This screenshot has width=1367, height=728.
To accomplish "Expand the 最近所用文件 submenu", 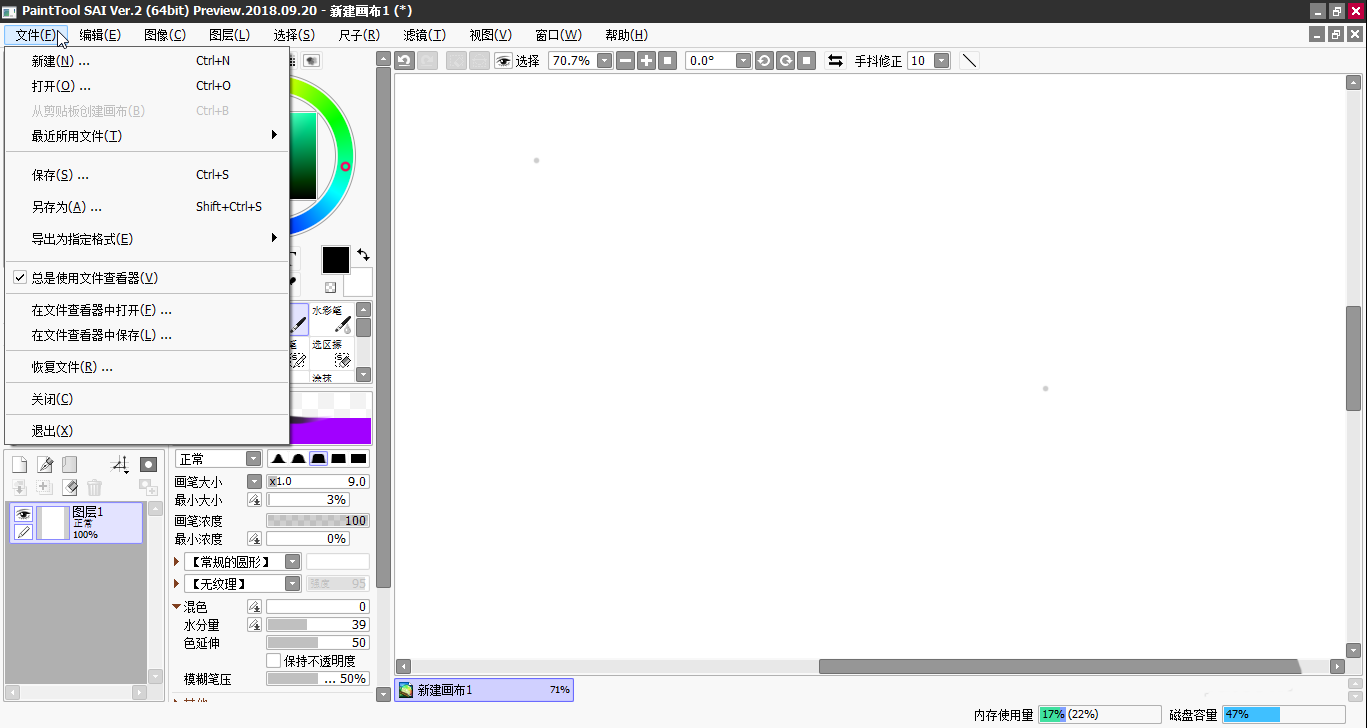I will pos(146,136).
